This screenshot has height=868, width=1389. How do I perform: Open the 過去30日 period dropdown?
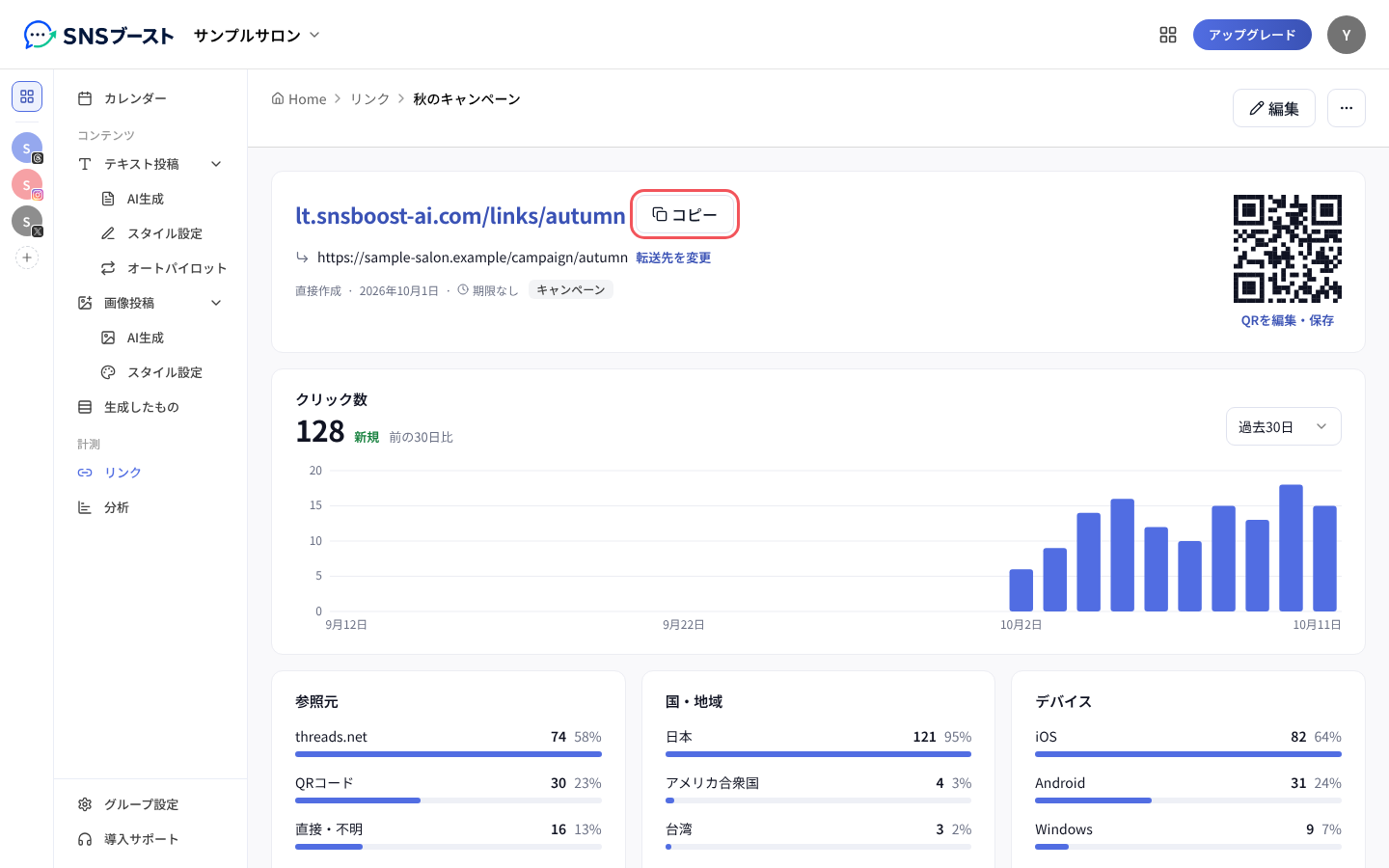[x=1283, y=426]
